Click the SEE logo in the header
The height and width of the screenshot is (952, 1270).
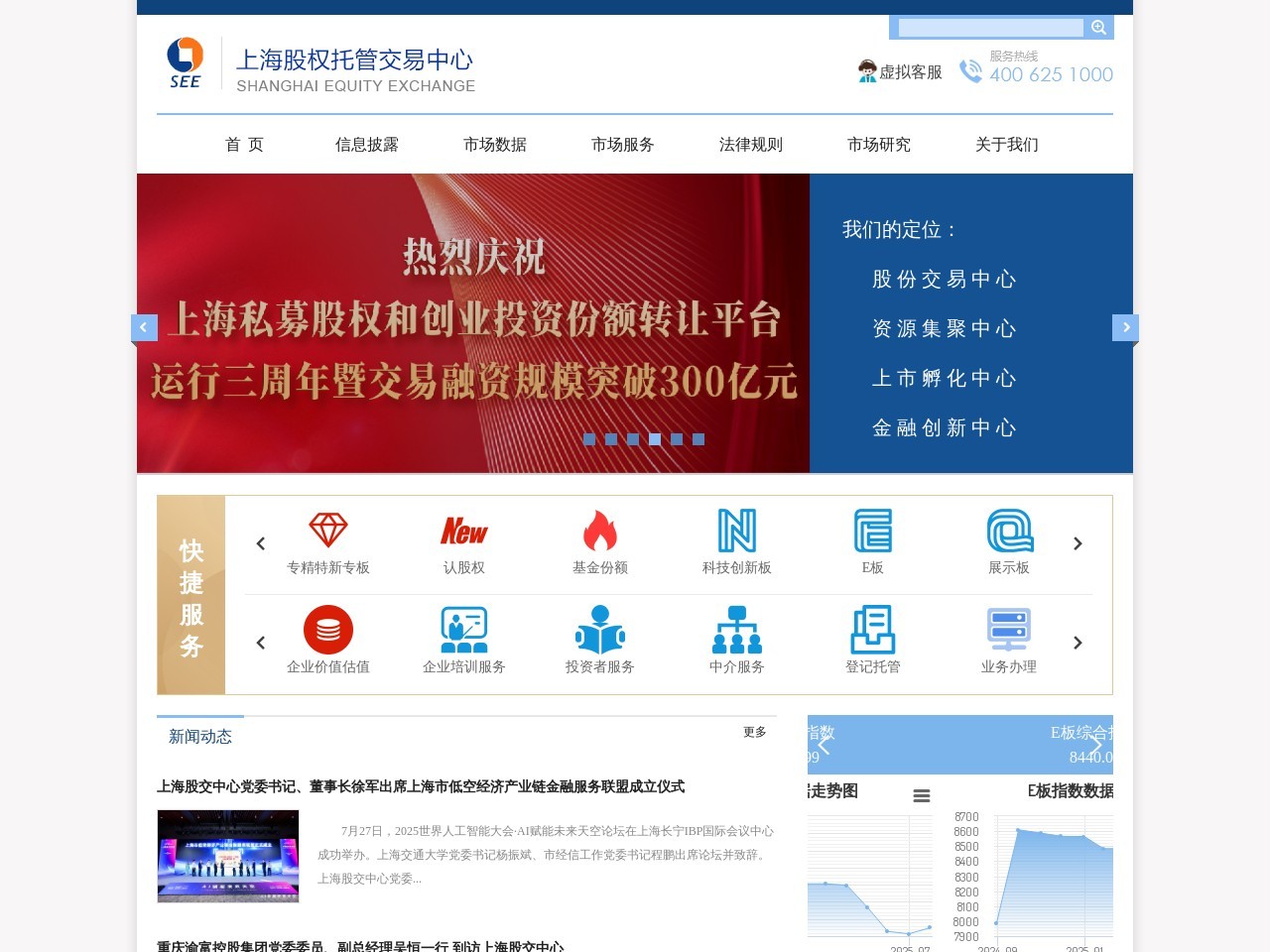click(186, 63)
